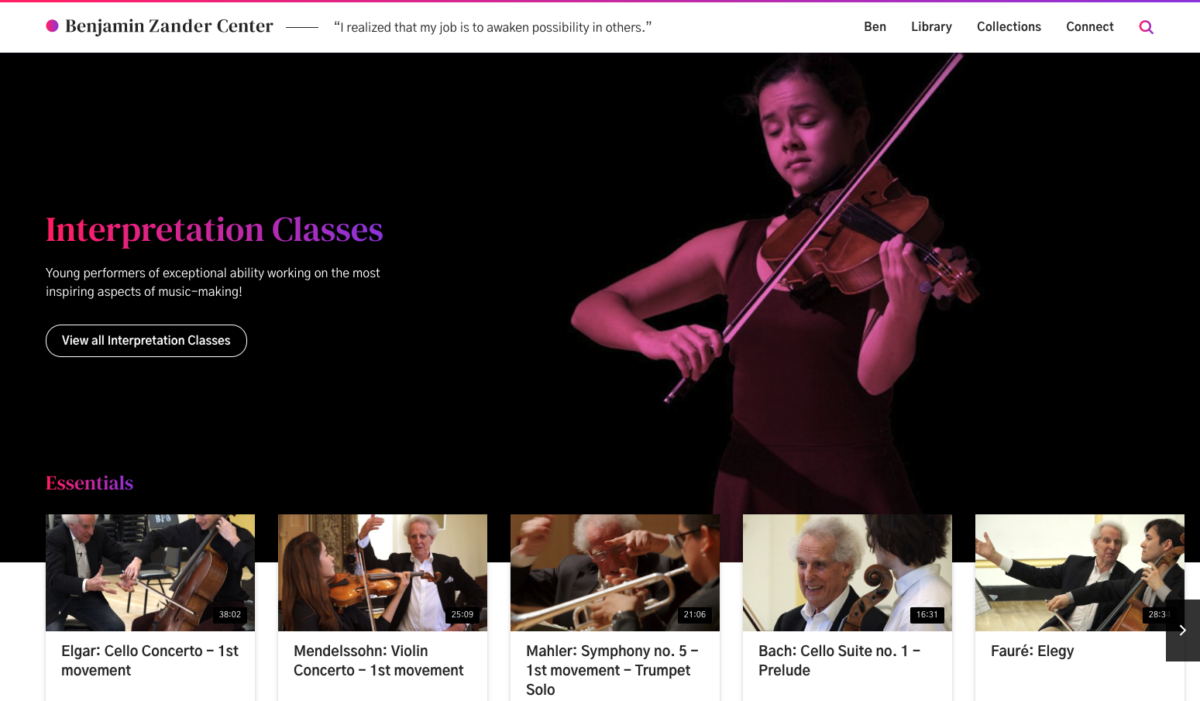Open the search magnifier icon
This screenshot has height=701, width=1200.
[x=1146, y=27]
